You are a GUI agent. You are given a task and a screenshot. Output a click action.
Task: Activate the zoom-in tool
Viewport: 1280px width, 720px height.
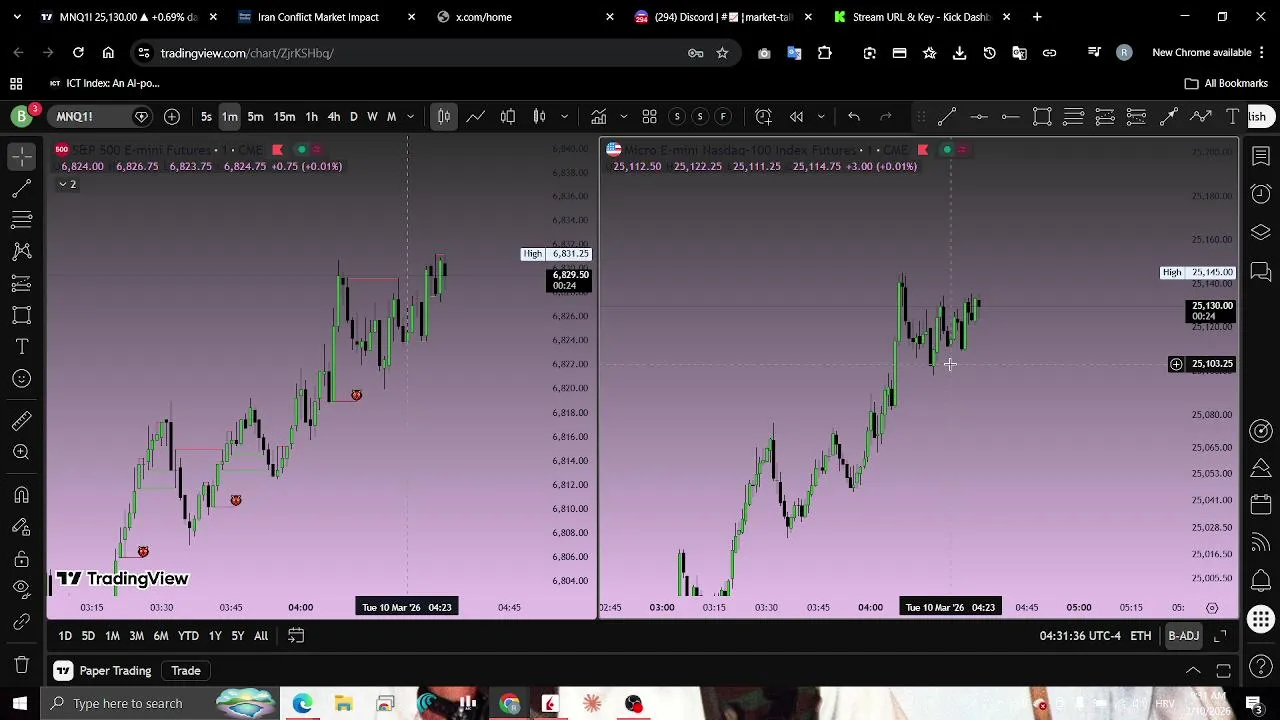(x=22, y=453)
